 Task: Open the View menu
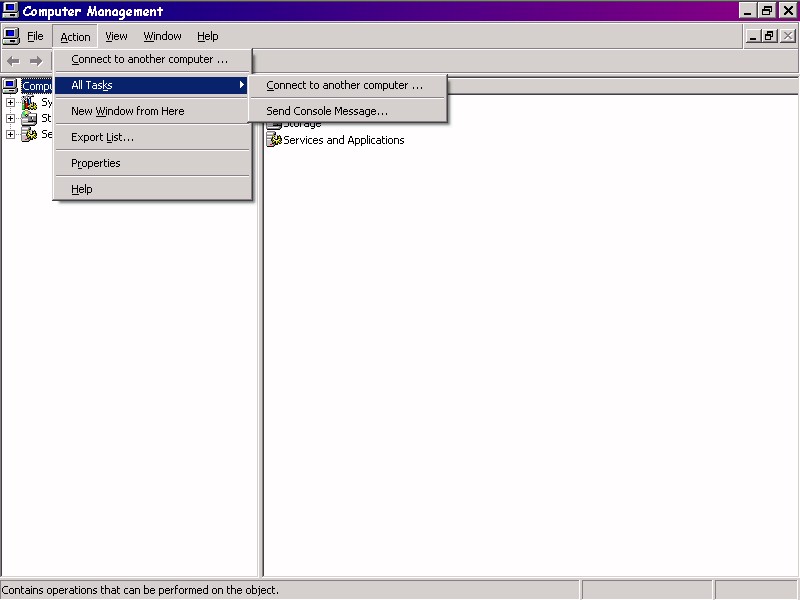tap(116, 36)
